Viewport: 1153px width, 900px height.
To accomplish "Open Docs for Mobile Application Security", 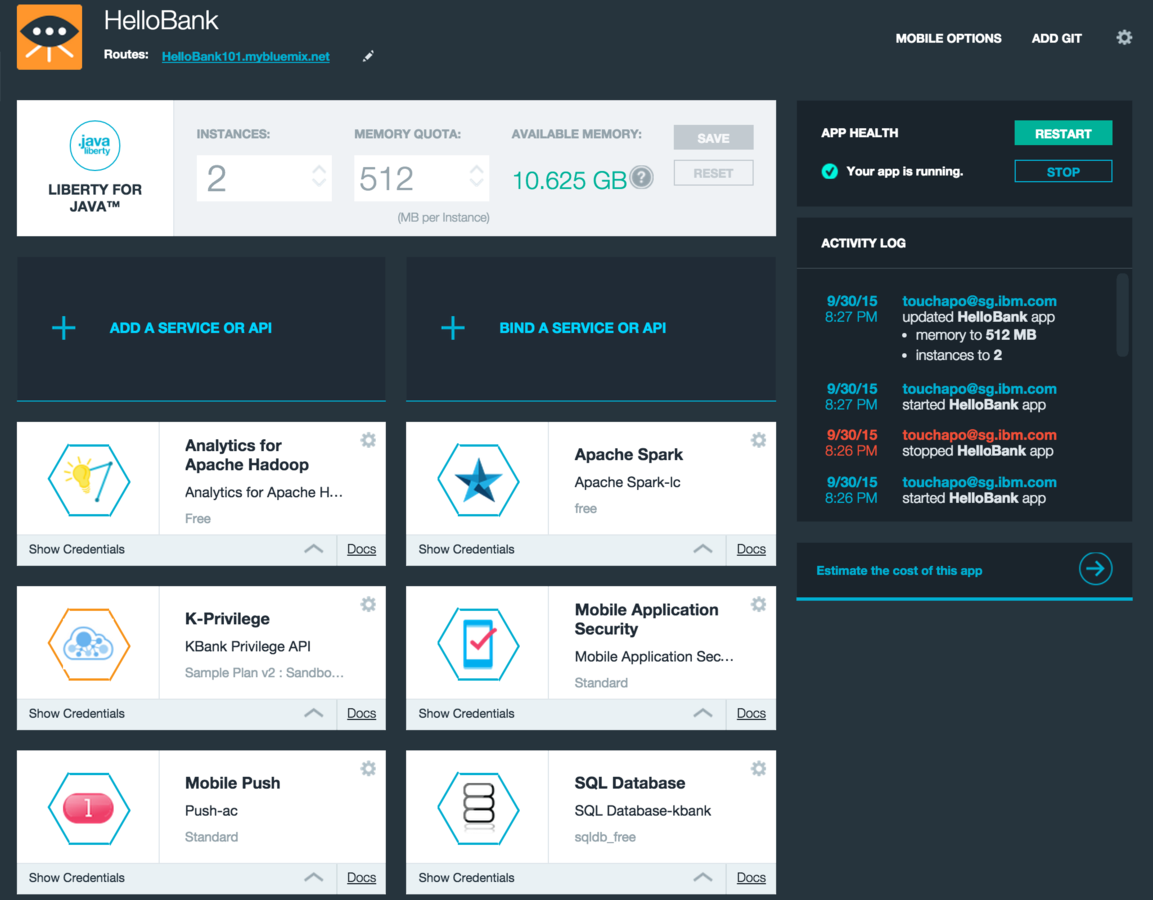I will (x=751, y=713).
